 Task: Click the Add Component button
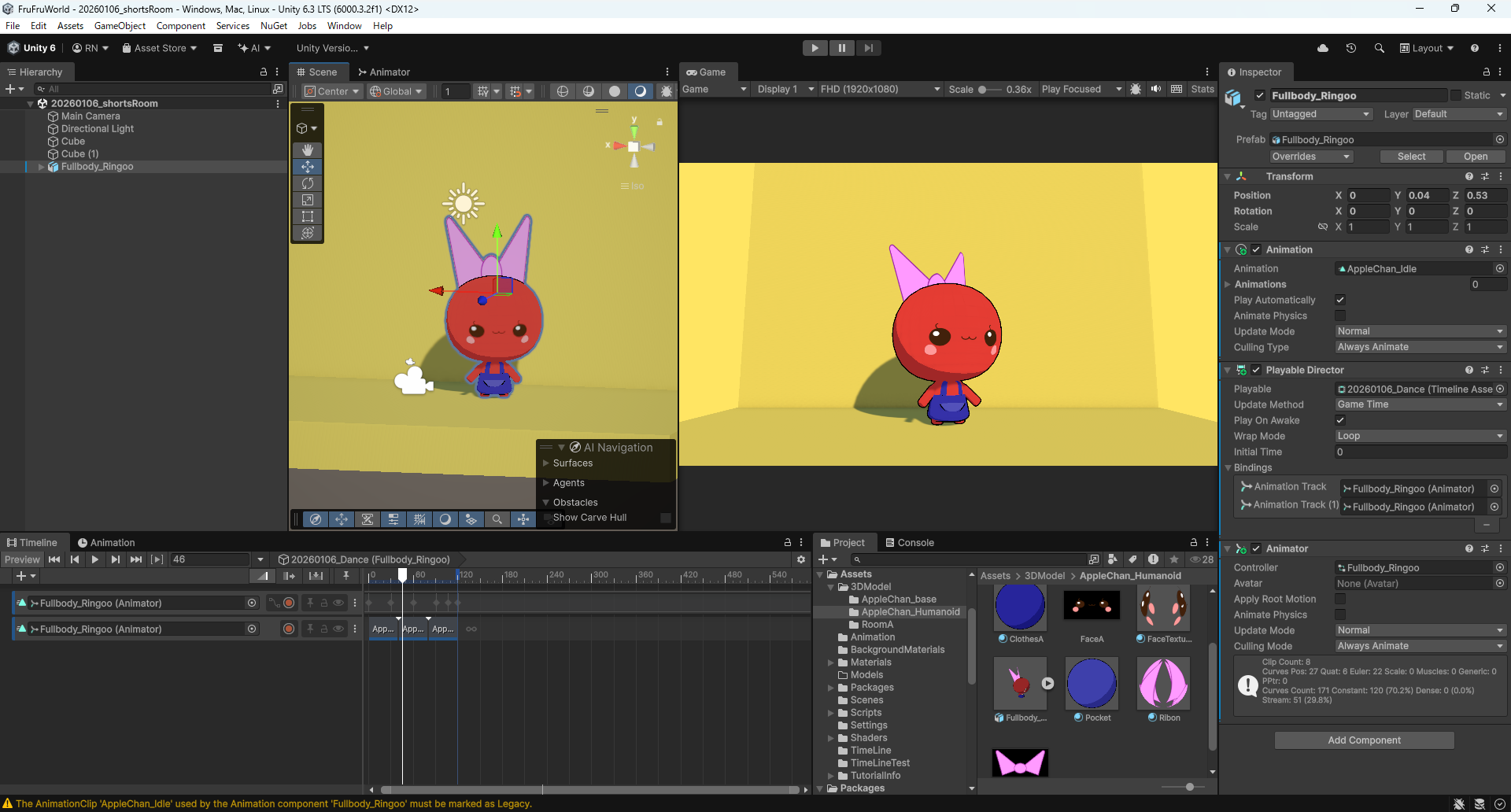pyautogui.click(x=1364, y=740)
